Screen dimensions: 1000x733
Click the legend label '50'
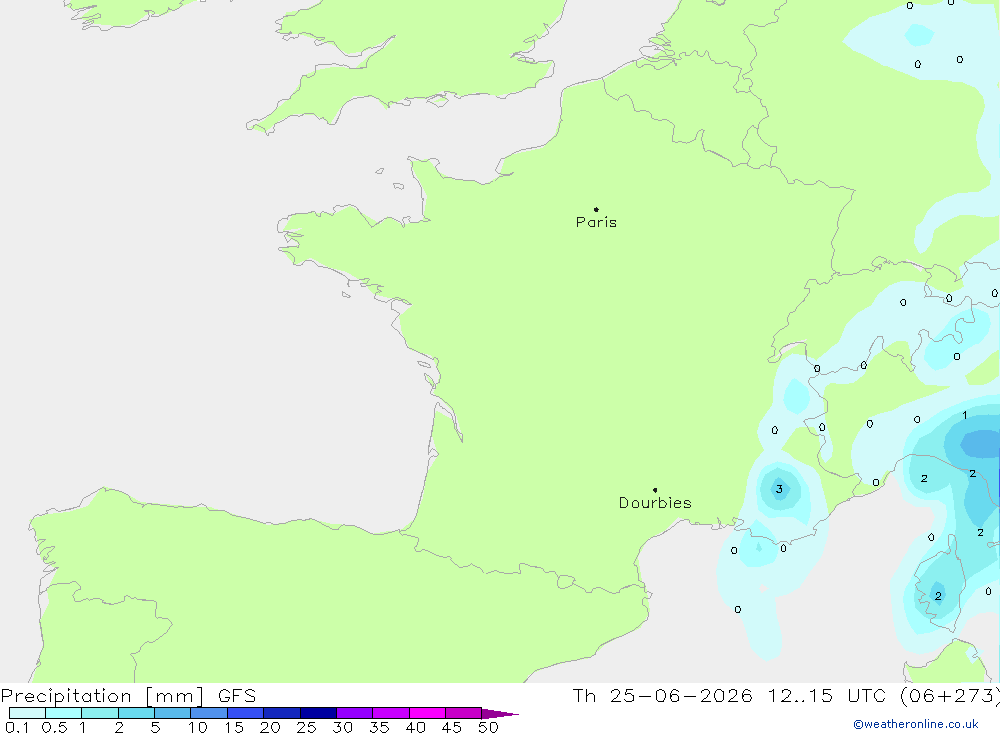pos(488,727)
